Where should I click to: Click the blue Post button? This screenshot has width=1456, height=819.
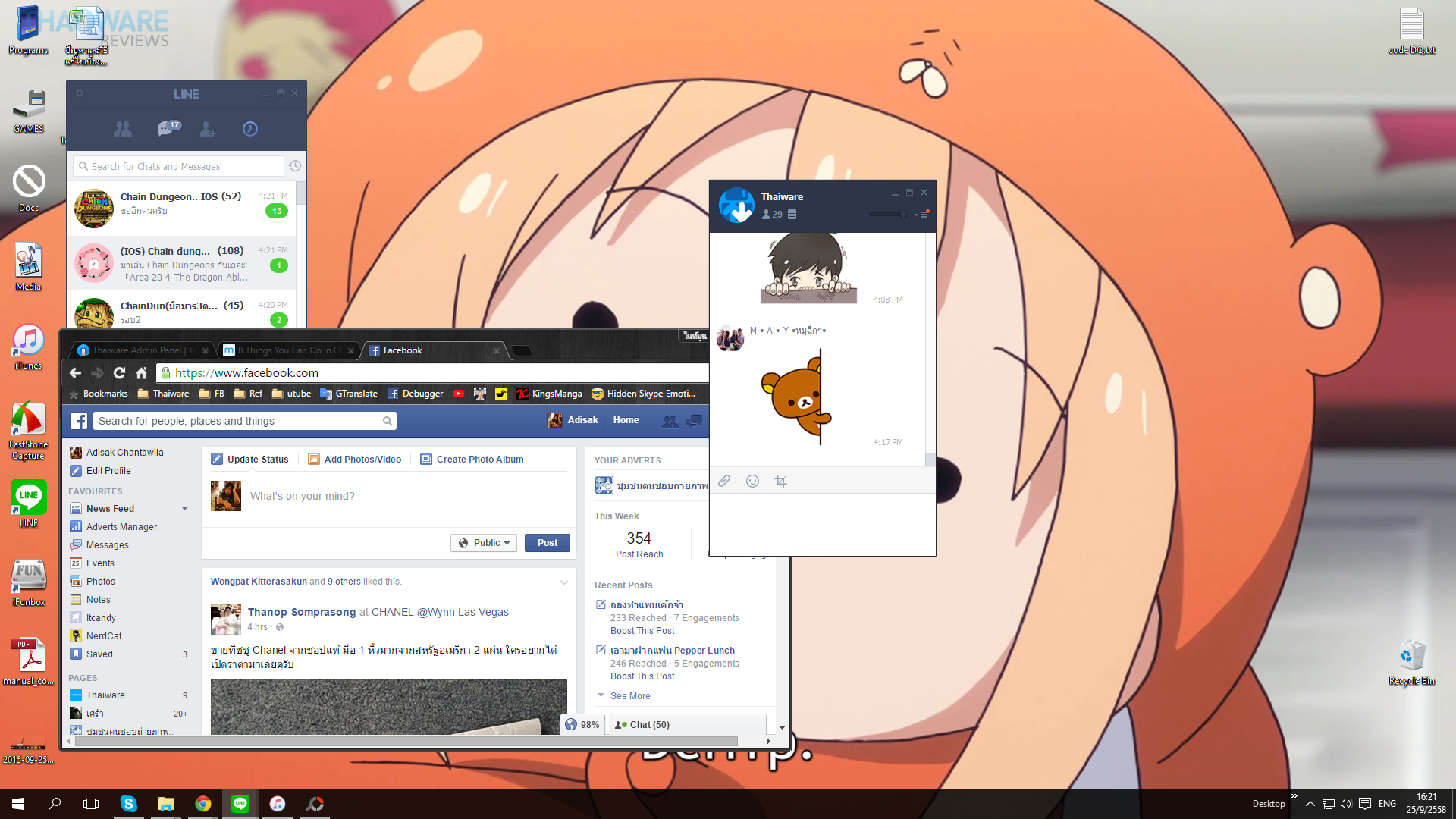(x=547, y=543)
